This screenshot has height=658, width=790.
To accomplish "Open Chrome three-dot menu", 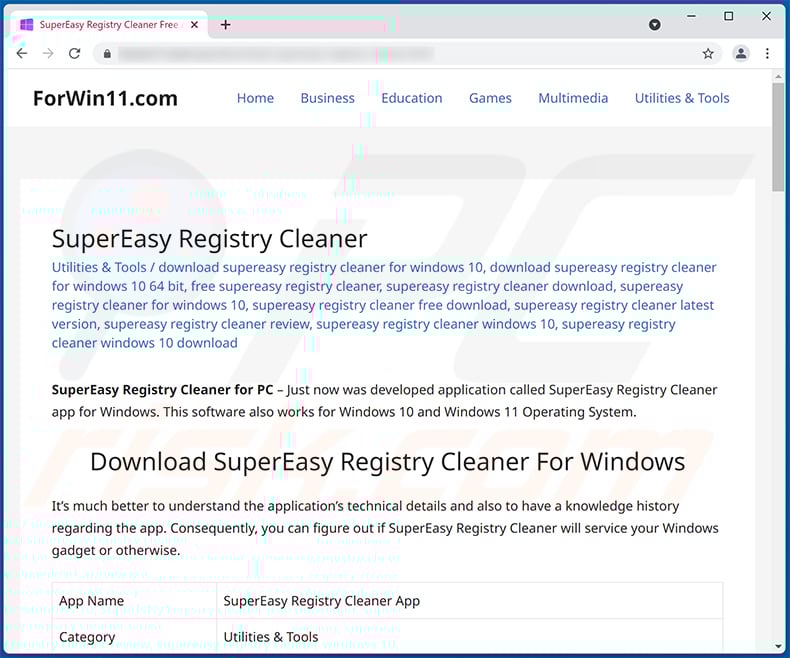I will [767, 54].
